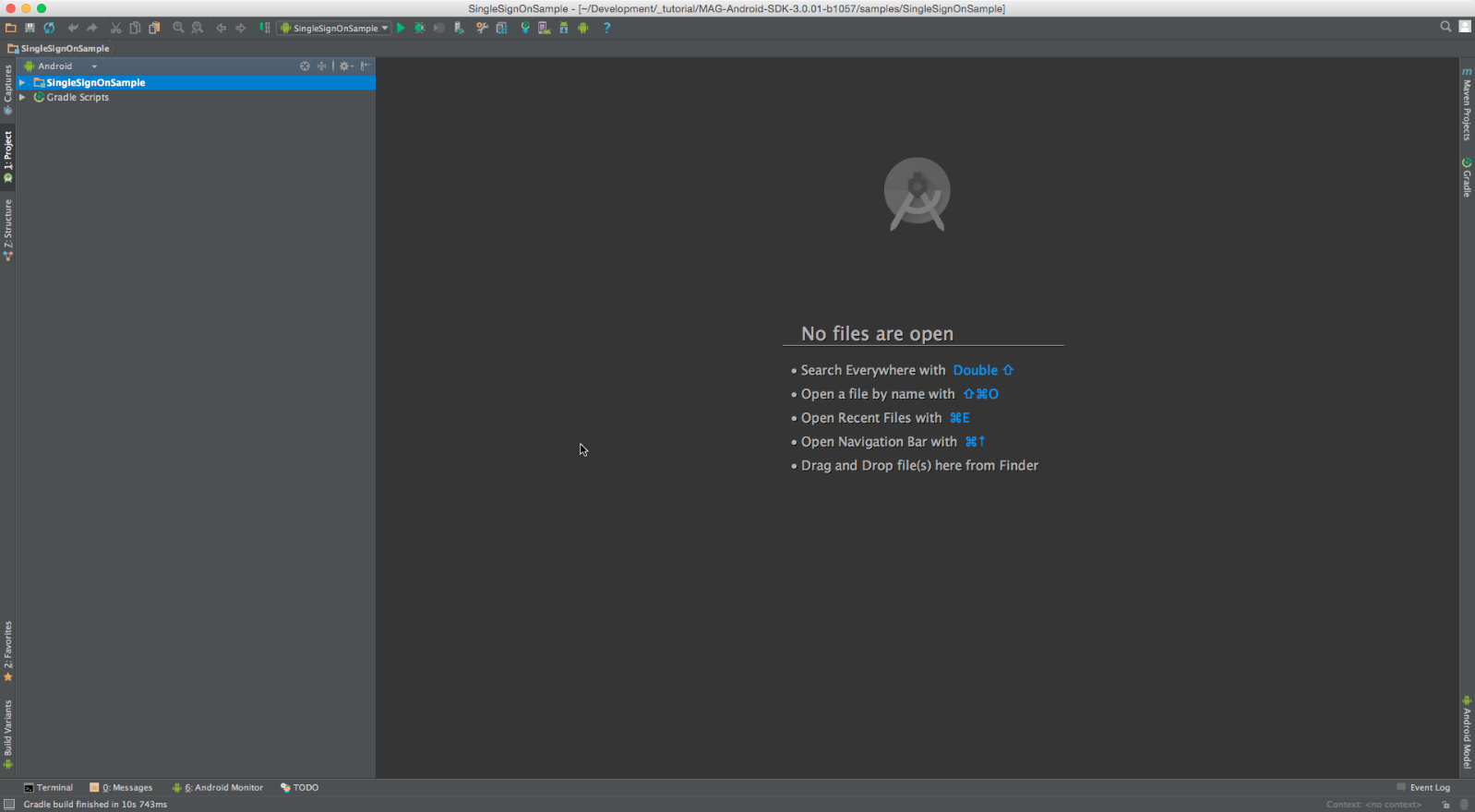This screenshot has height=812, width=1475.
Task: Open the Project panel gear settings menu
Action: (x=346, y=66)
